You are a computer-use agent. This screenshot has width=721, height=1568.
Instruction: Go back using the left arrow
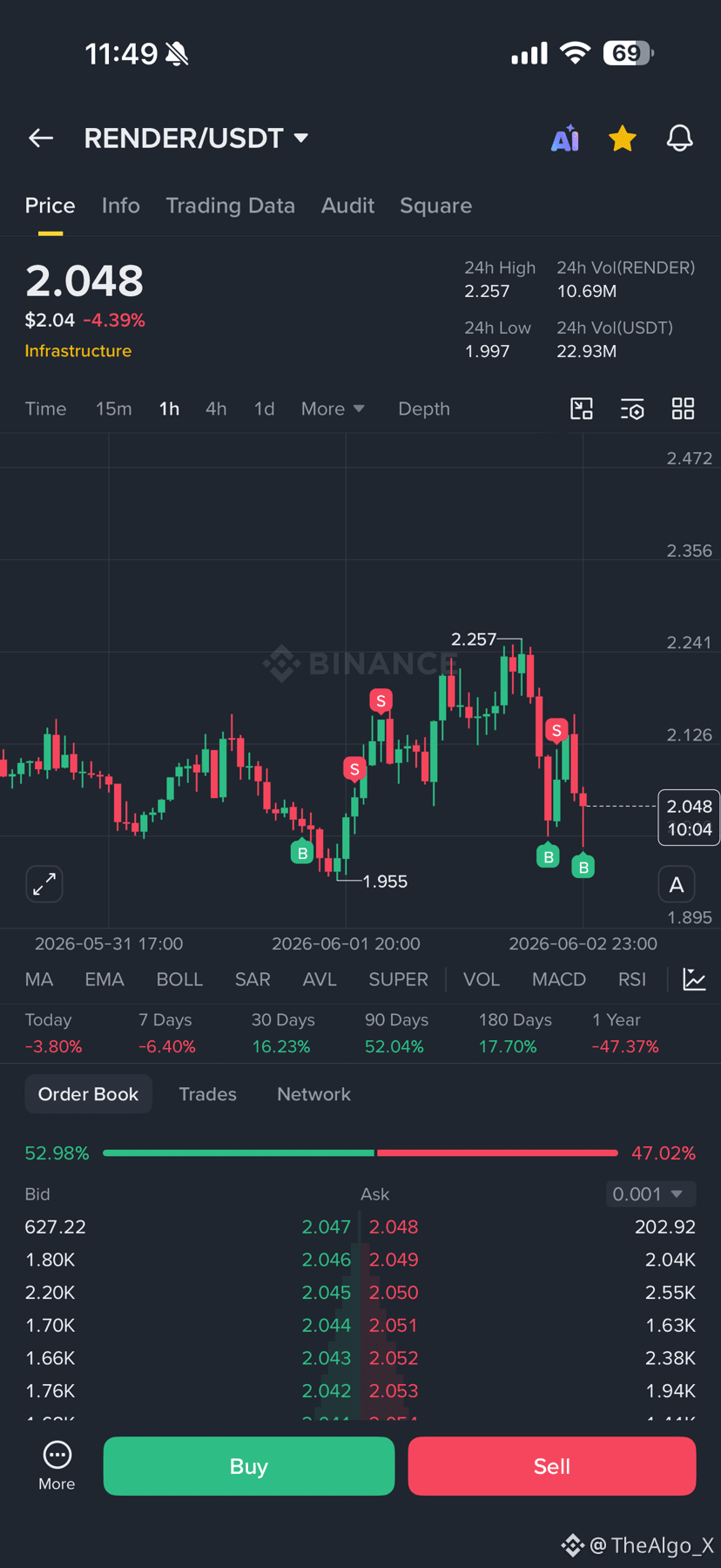[x=41, y=138]
